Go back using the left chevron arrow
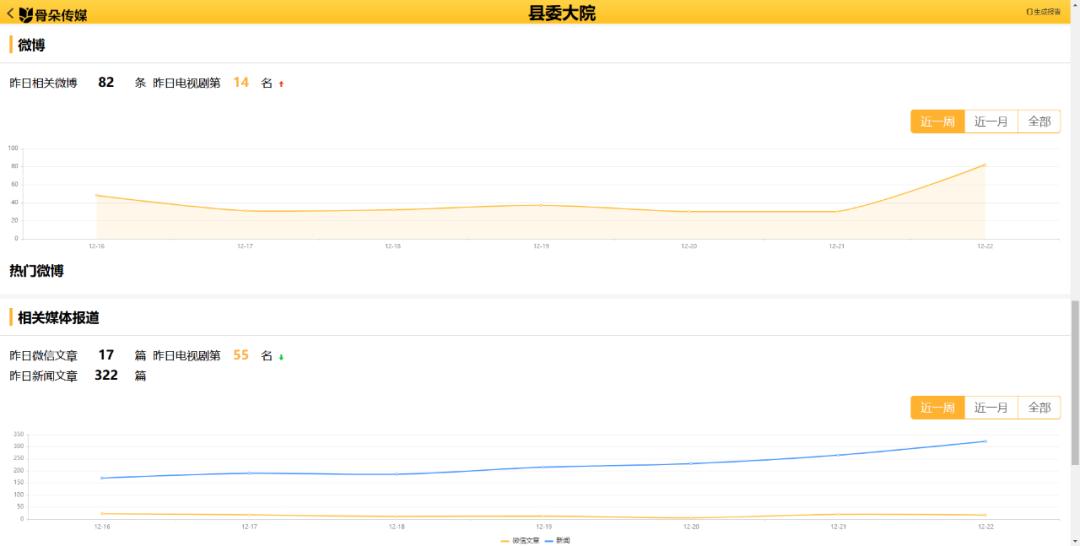Screen dimensions: 1080x546 tap(10, 13)
